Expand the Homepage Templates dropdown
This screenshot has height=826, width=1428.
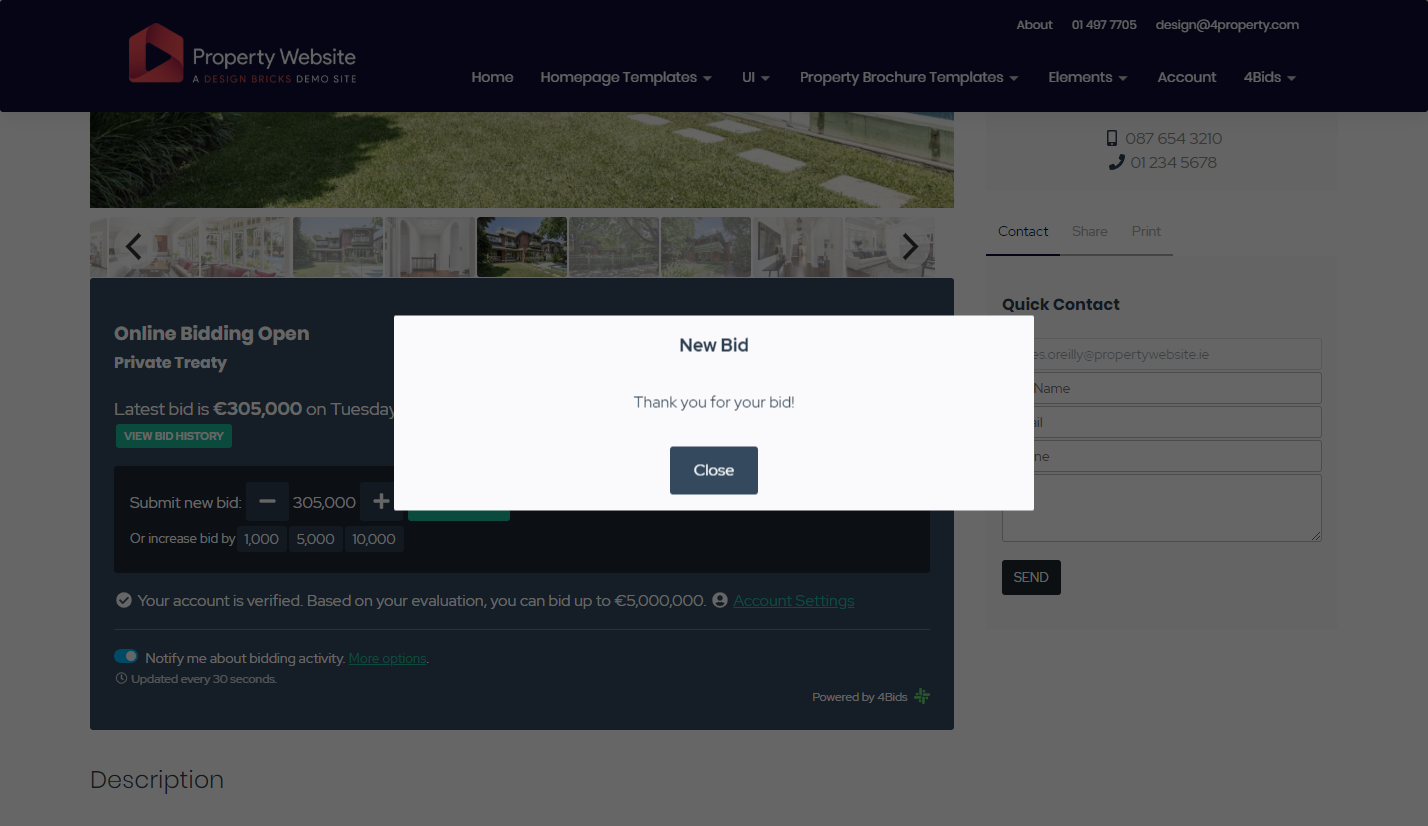(x=626, y=78)
